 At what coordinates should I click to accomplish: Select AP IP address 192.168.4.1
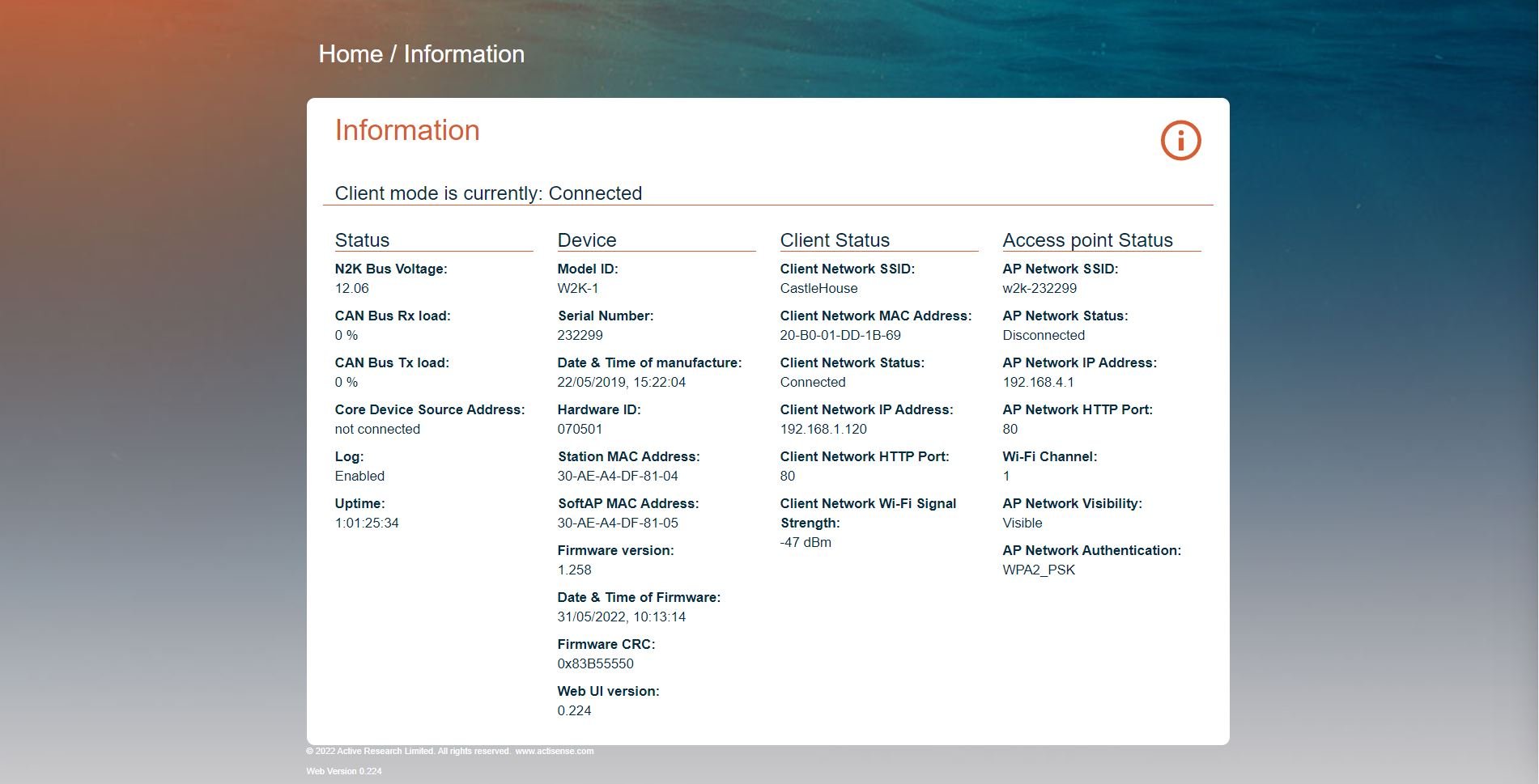tap(1038, 382)
